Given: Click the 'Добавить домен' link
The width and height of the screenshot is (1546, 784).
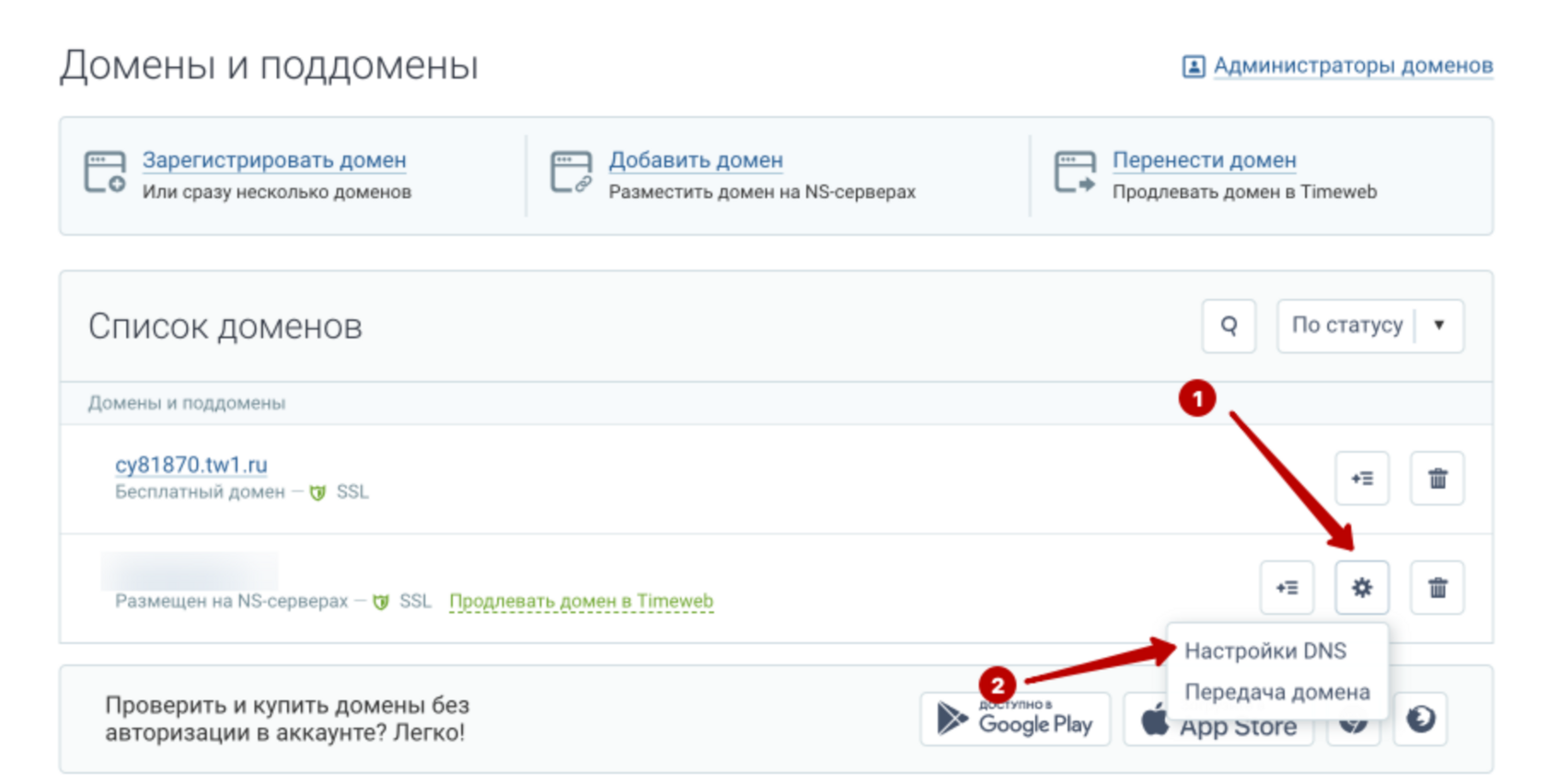Looking at the screenshot, I should pyautogui.click(x=696, y=160).
